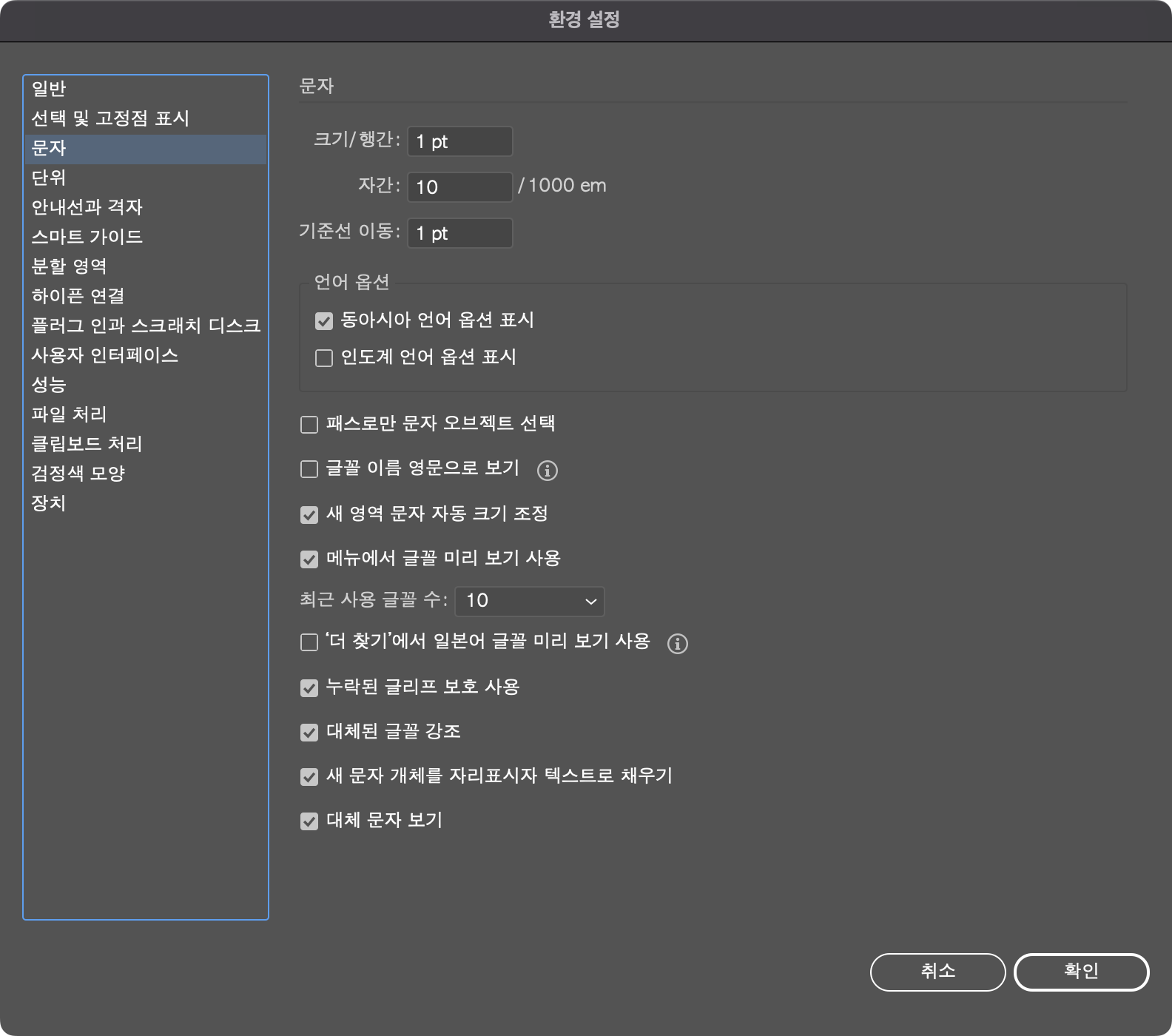Click 취소 button

click(x=937, y=972)
